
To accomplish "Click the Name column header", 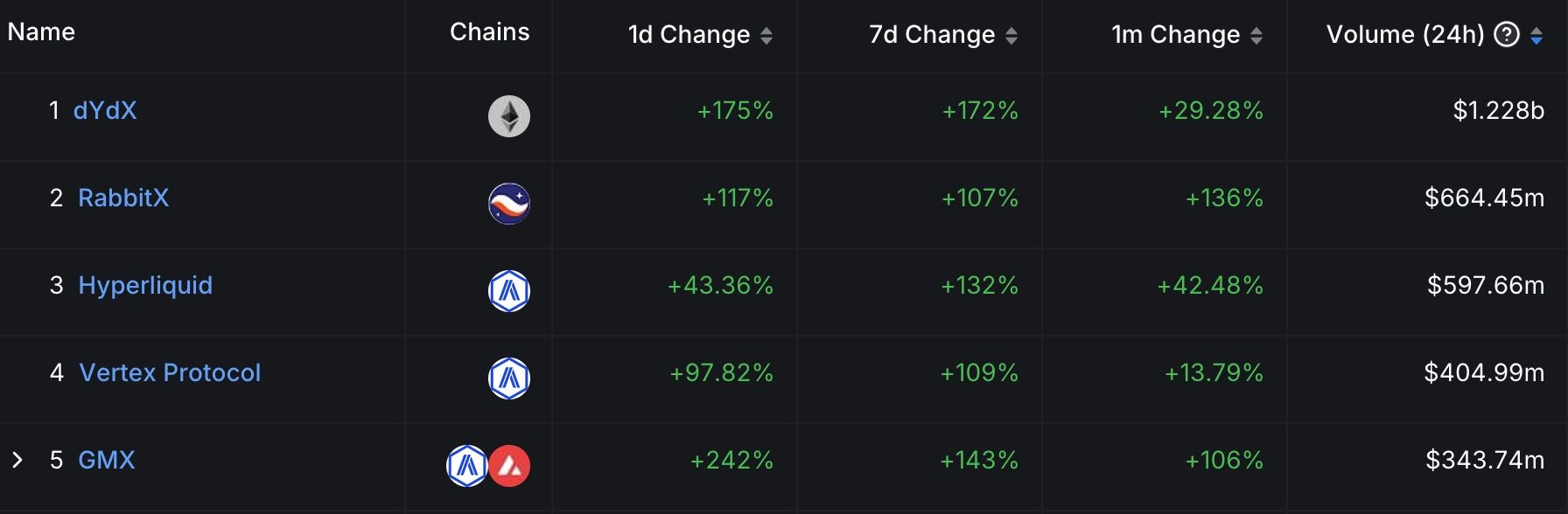I will pos(41,32).
